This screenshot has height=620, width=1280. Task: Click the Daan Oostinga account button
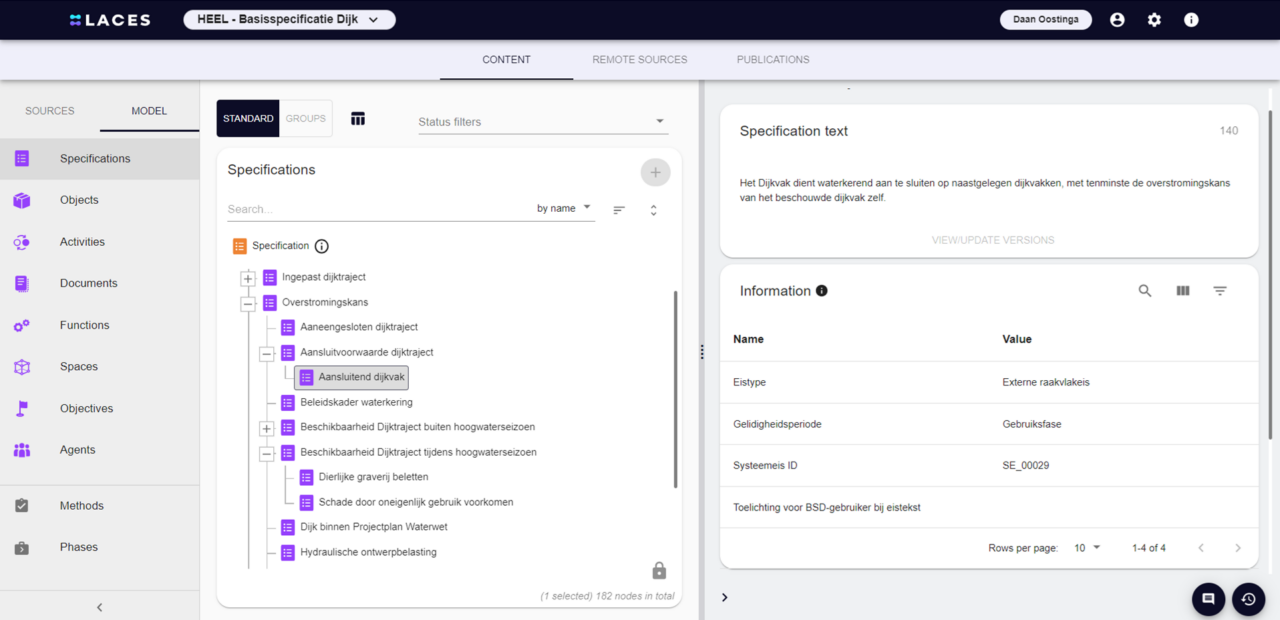[1045, 19]
